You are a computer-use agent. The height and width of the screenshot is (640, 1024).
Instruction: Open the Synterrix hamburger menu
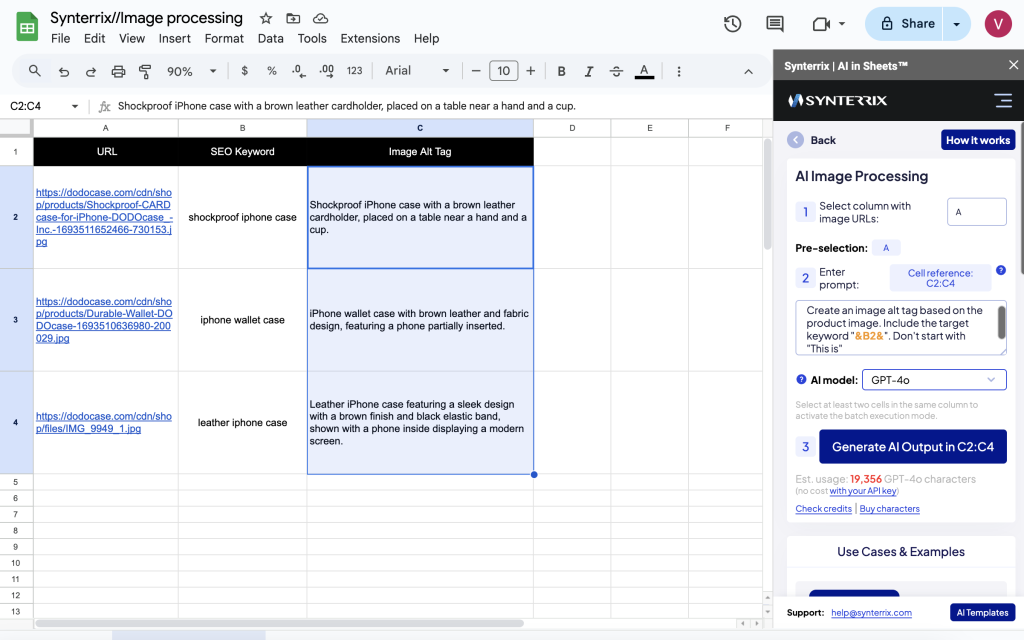pyautogui.click(x=1003, y=101)
